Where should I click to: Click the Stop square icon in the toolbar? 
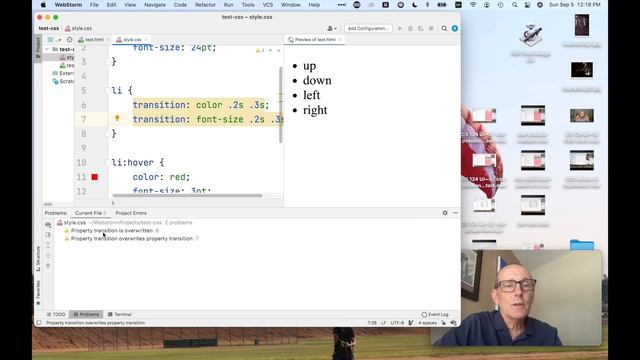tap(431, 28)
